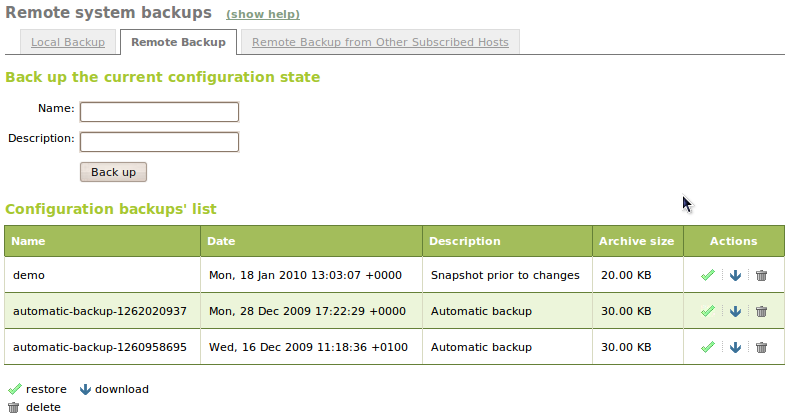Download the demo backup archive

735,275
